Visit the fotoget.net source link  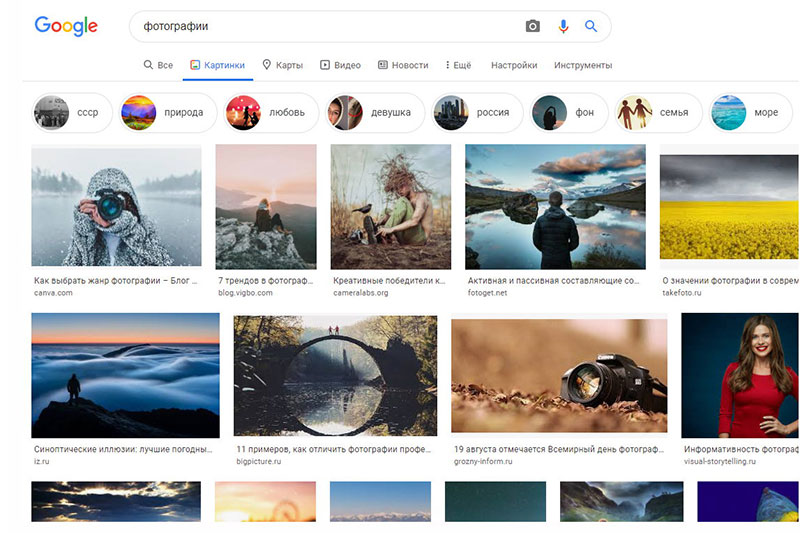pos(487,293)
